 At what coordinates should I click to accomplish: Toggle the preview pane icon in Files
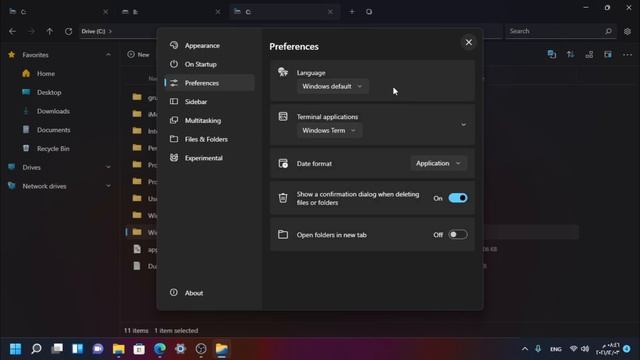[x=608, y=54]
